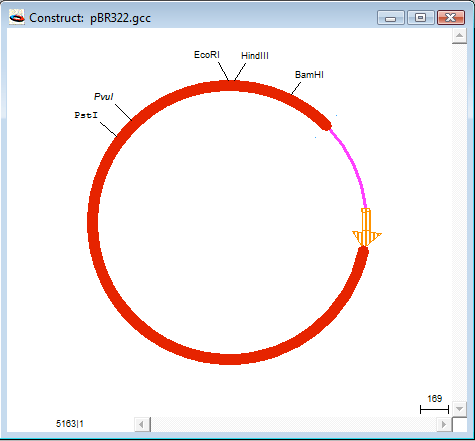Click the vertical scrollbar up arrow
Screen dimensions: 475x441
coord(459,36)
